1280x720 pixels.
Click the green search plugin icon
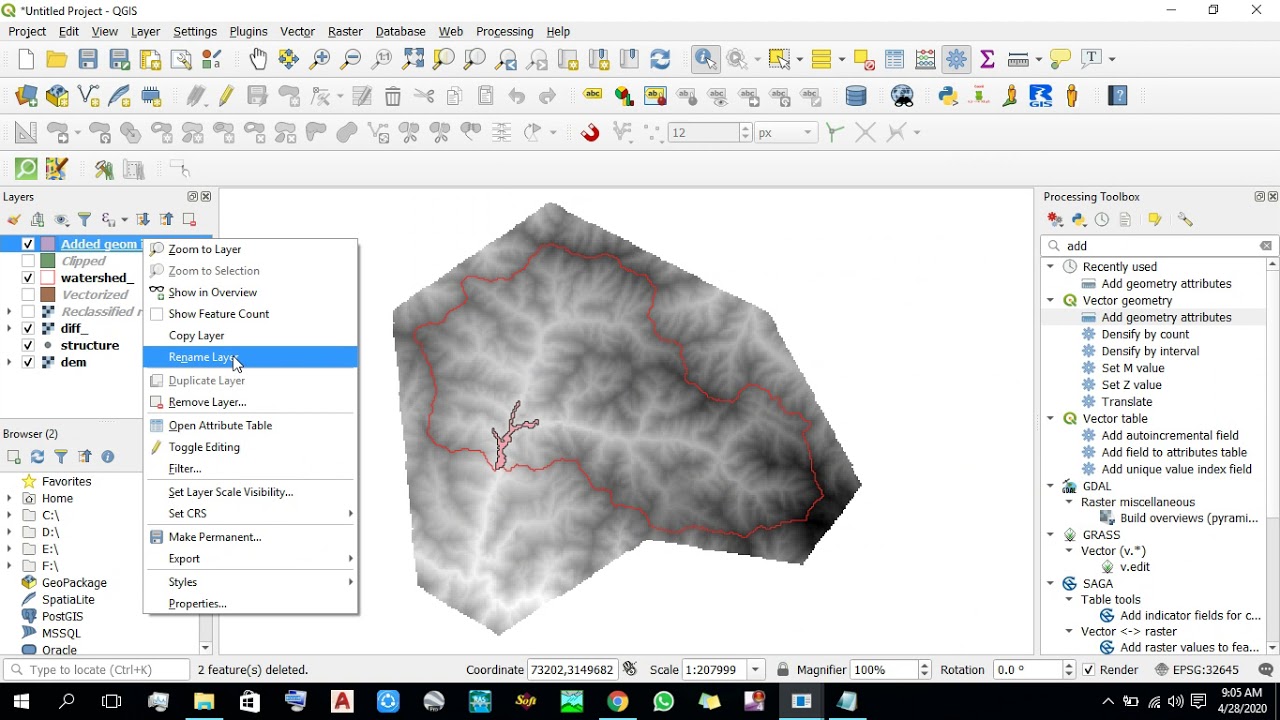[x=26, y=169]
